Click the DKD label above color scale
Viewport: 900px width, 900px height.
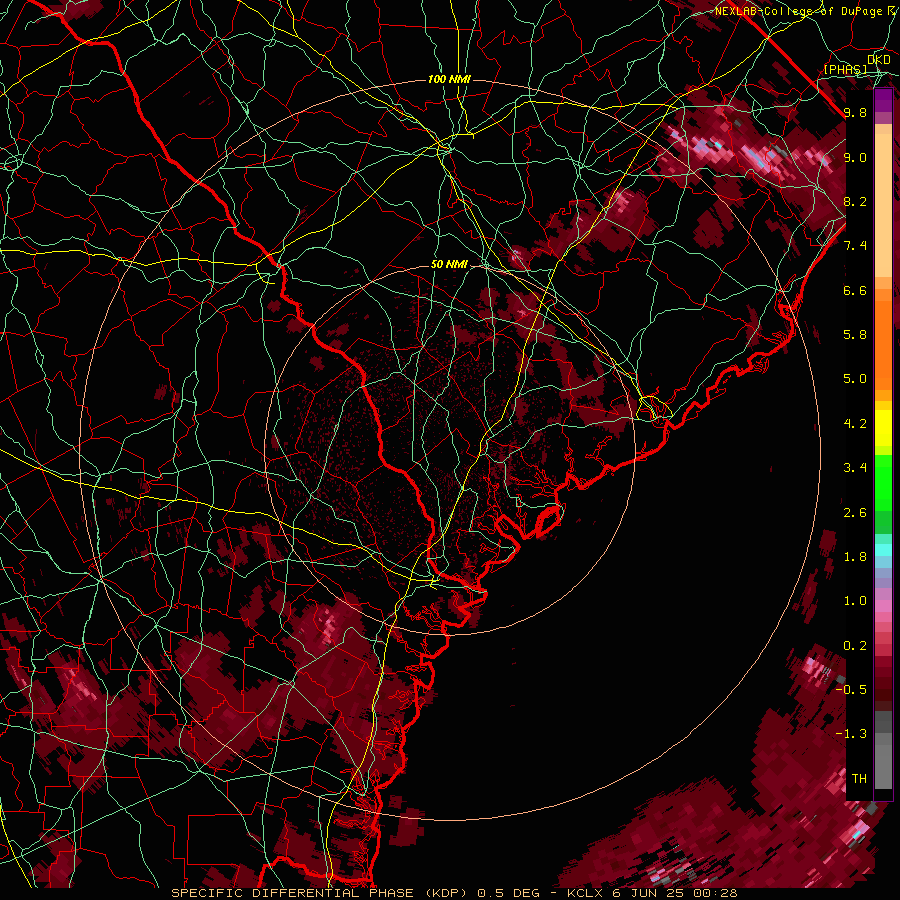pyautogui.click(x=879, y=59)
